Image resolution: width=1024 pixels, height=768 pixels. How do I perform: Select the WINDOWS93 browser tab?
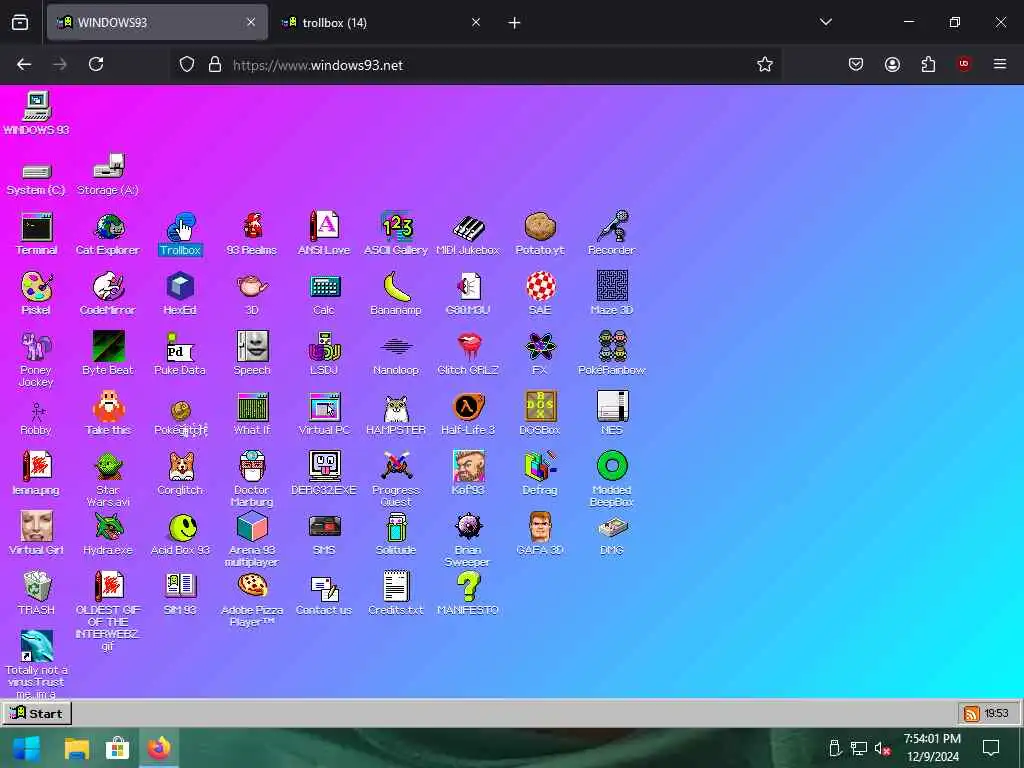coord(157,22)
